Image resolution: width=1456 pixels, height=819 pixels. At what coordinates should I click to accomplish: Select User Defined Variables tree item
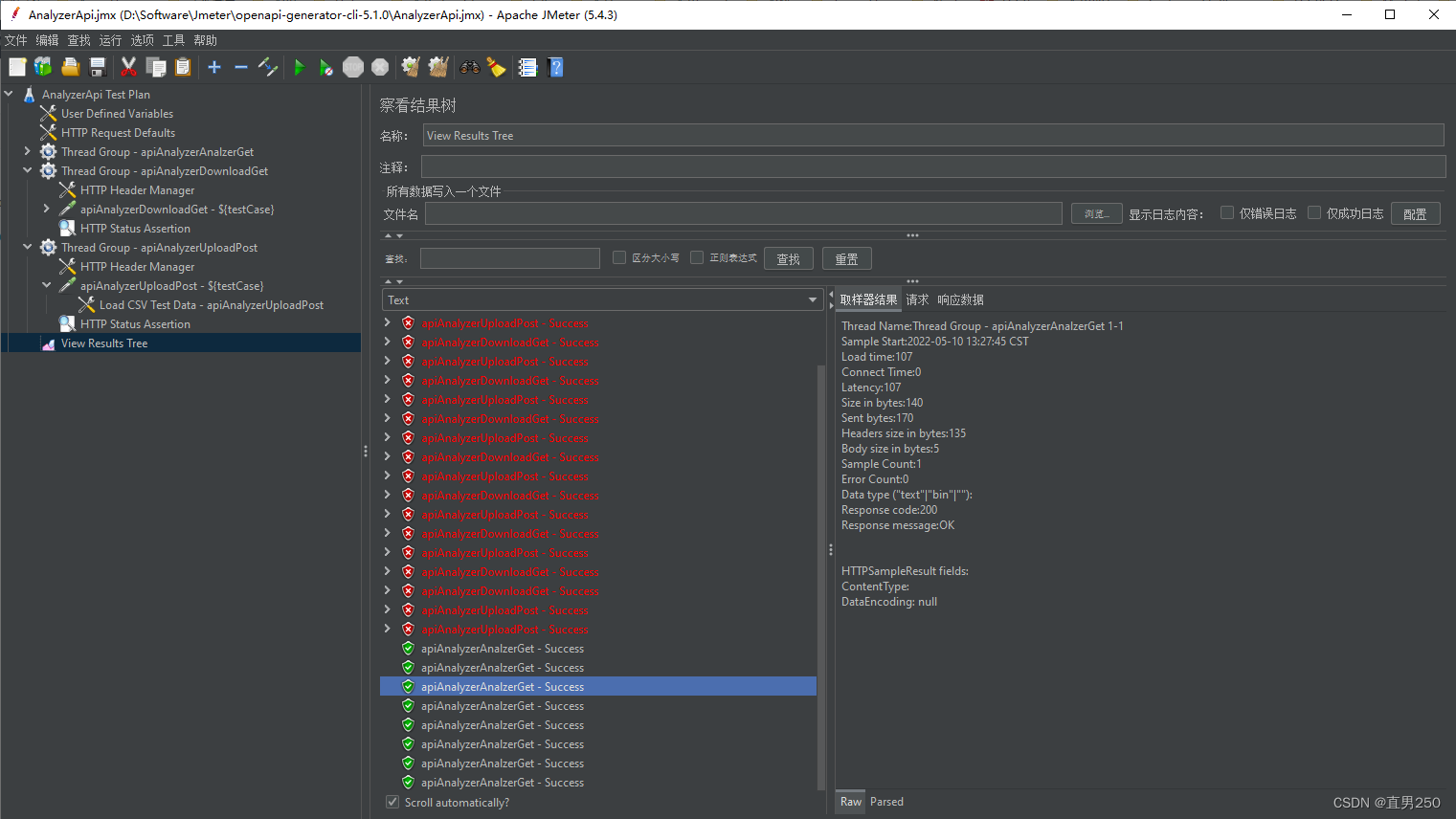[117, 114]
